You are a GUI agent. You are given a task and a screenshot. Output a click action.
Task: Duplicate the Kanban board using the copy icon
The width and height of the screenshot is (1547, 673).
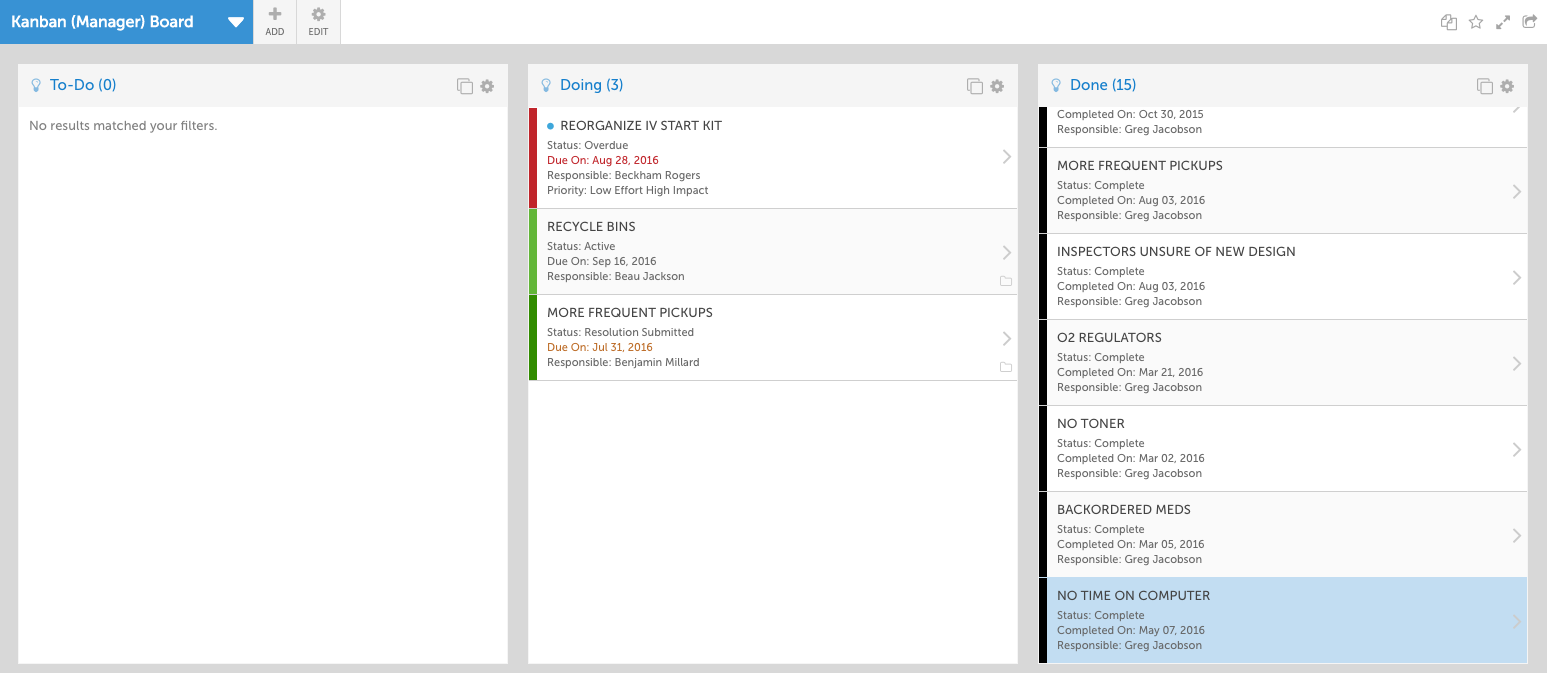(x=1448, y=21)
